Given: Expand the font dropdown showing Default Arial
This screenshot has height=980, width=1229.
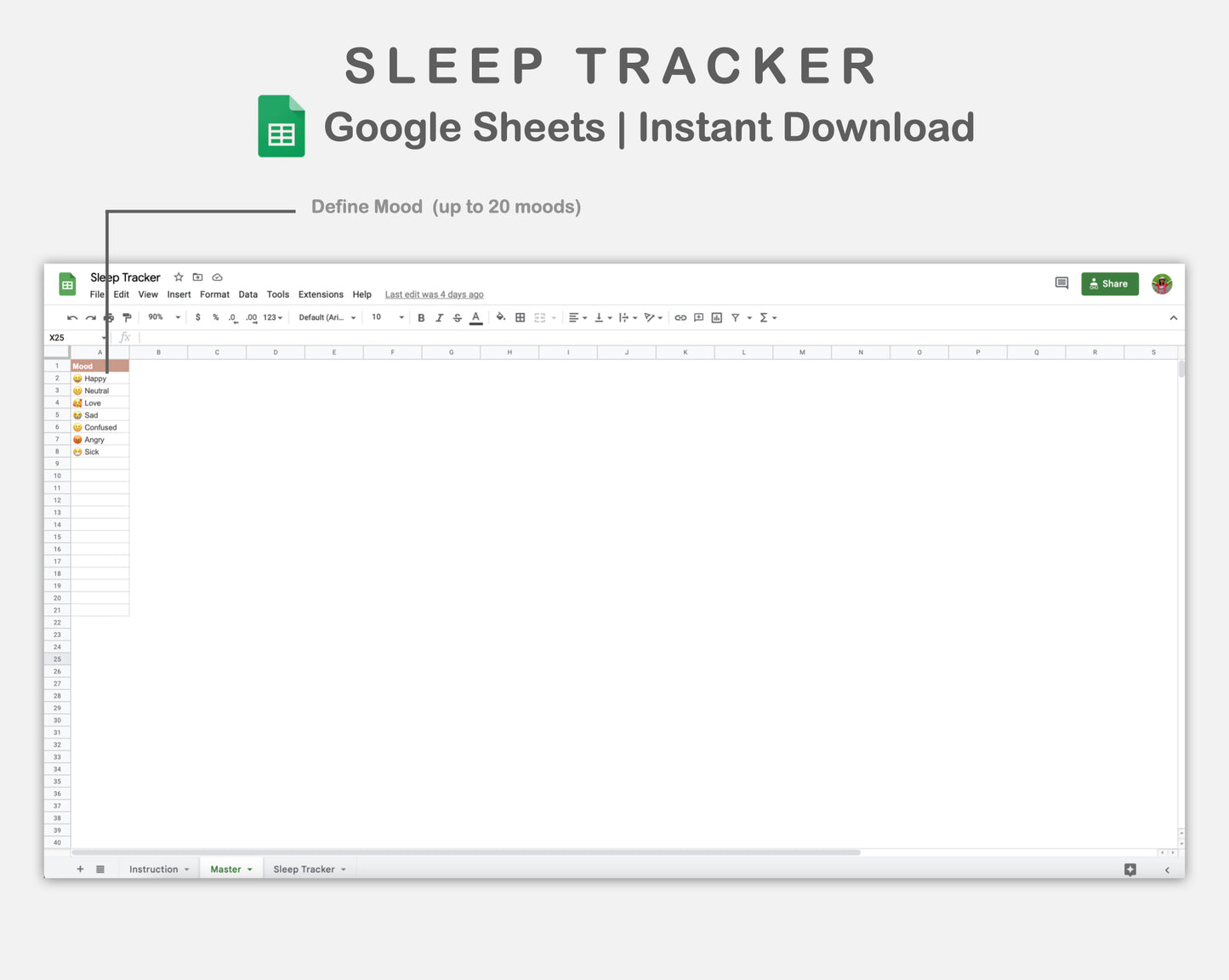Looking at the screenshot, I should click(327, 317).
